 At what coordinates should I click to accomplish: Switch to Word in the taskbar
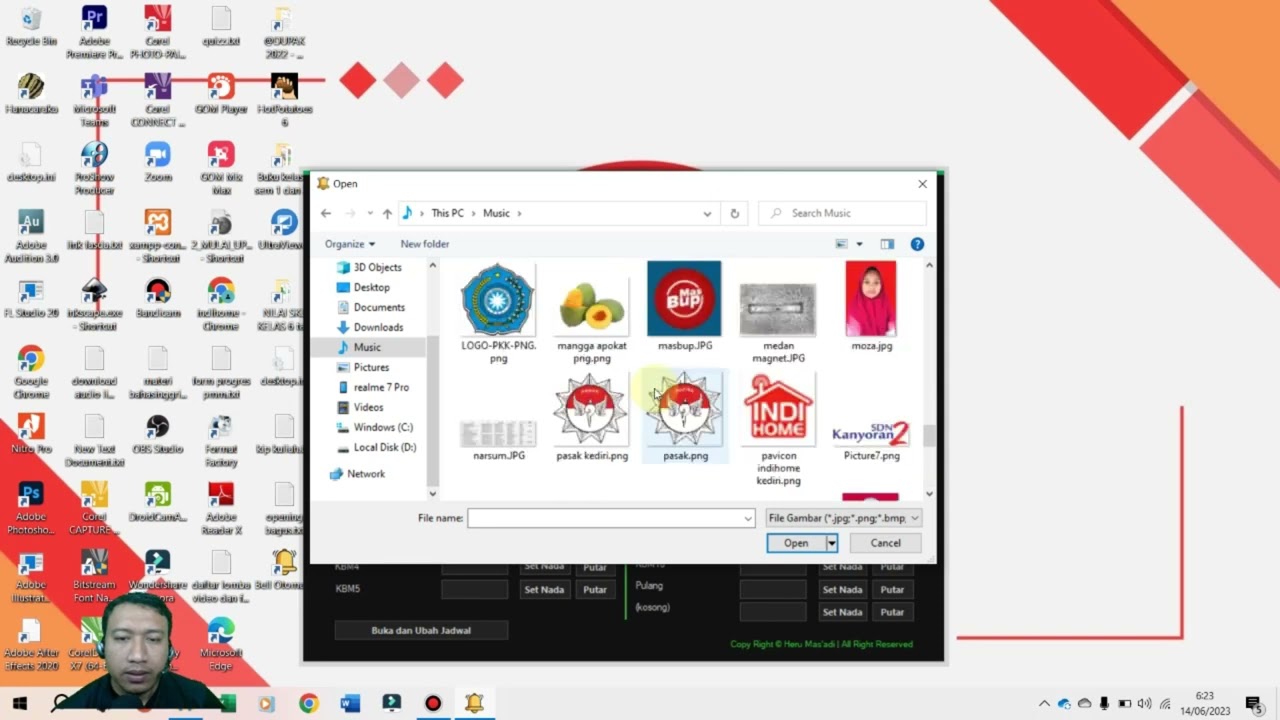pyautogui.click(x=350, y=704)
